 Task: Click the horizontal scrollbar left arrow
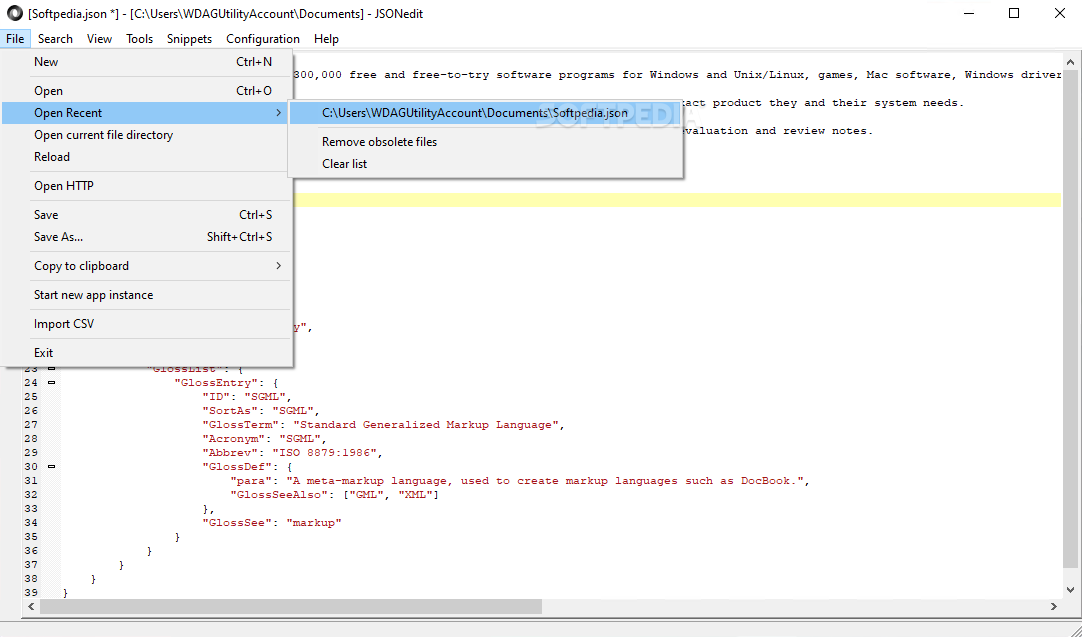click(x=31, y=607)
